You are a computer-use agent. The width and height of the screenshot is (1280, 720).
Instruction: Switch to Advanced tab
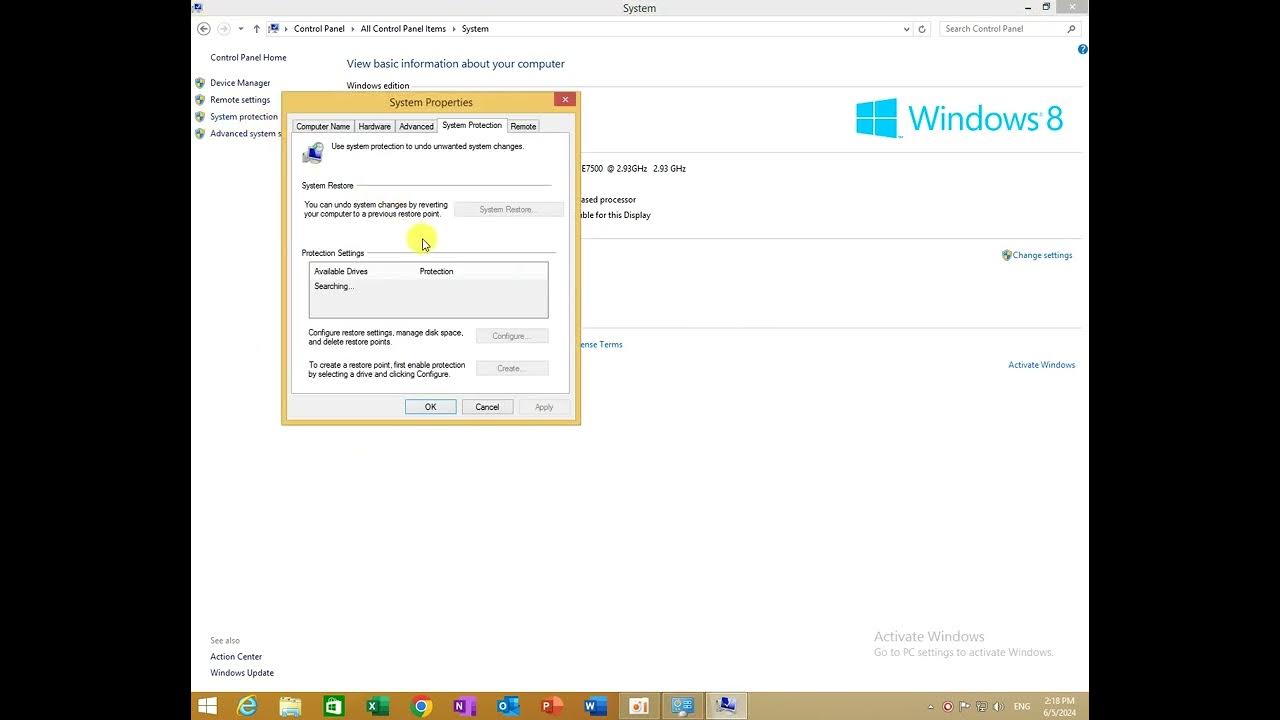pos(416,126)
